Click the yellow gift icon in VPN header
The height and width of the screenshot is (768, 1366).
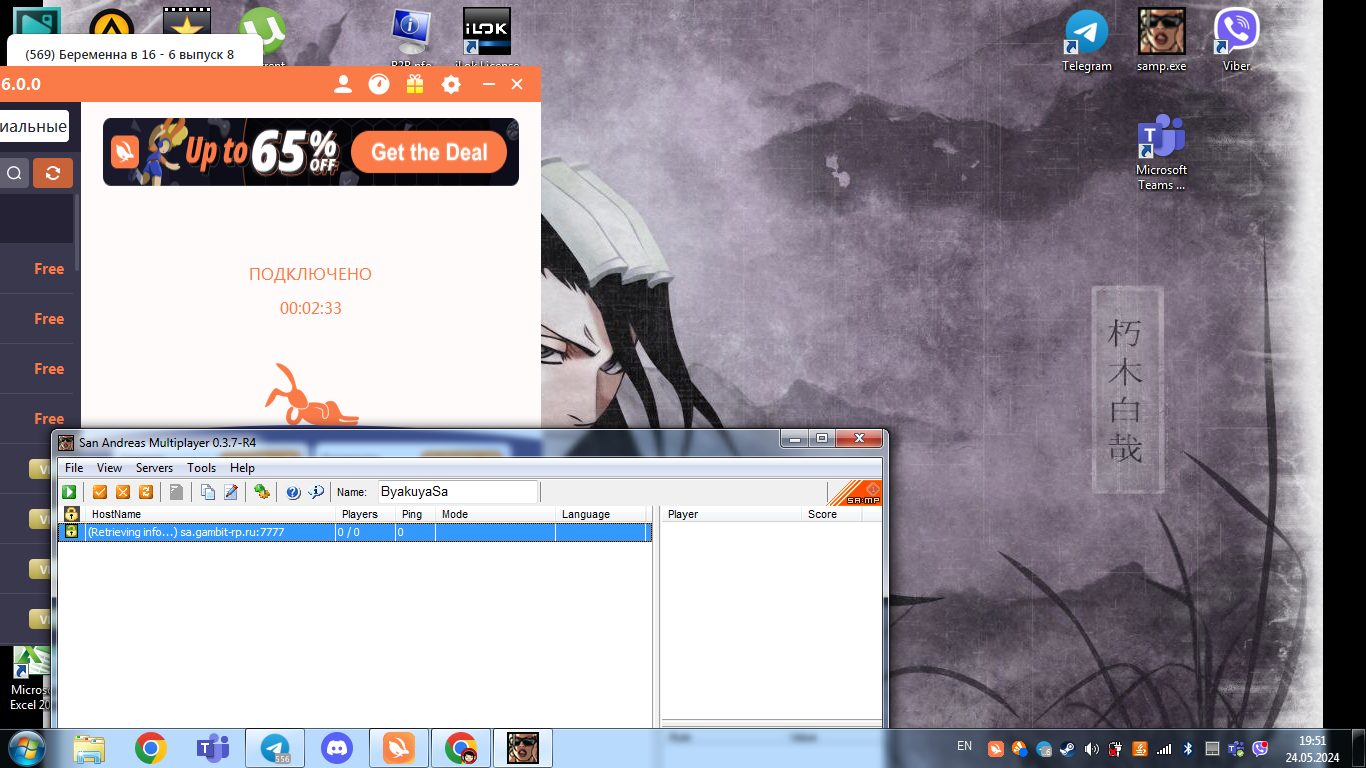pos(415,84)
